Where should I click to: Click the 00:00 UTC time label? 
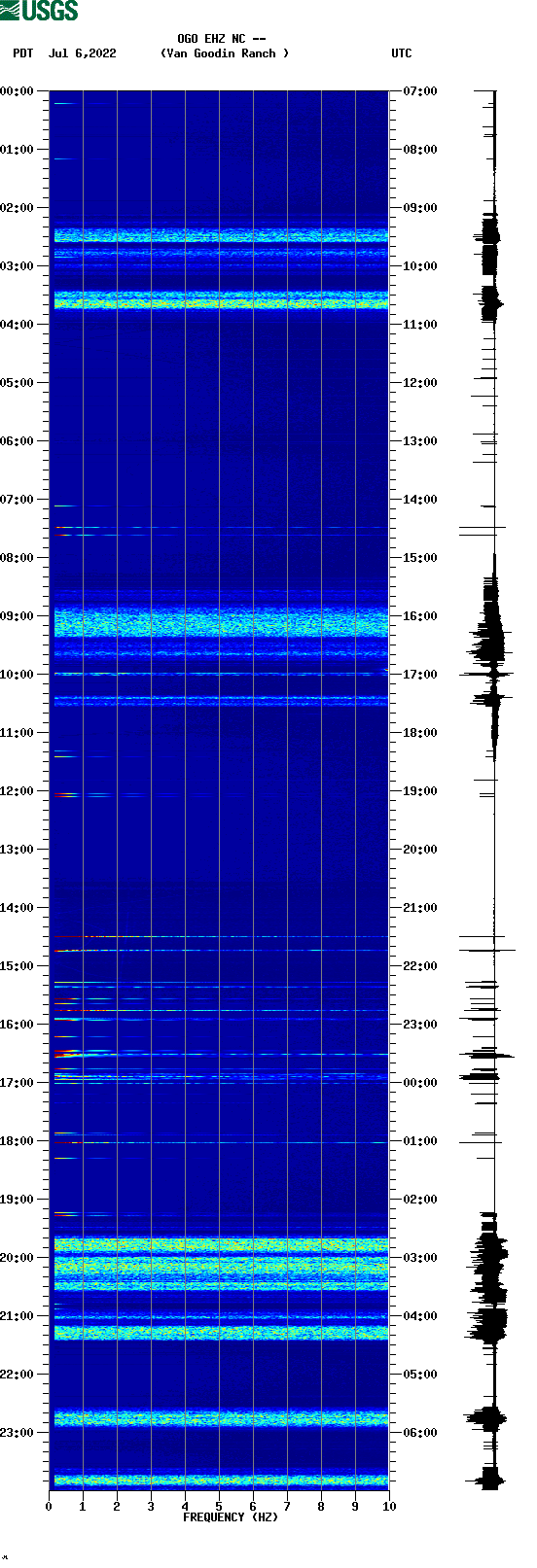pyautogui.click(x=420, y=1083)
